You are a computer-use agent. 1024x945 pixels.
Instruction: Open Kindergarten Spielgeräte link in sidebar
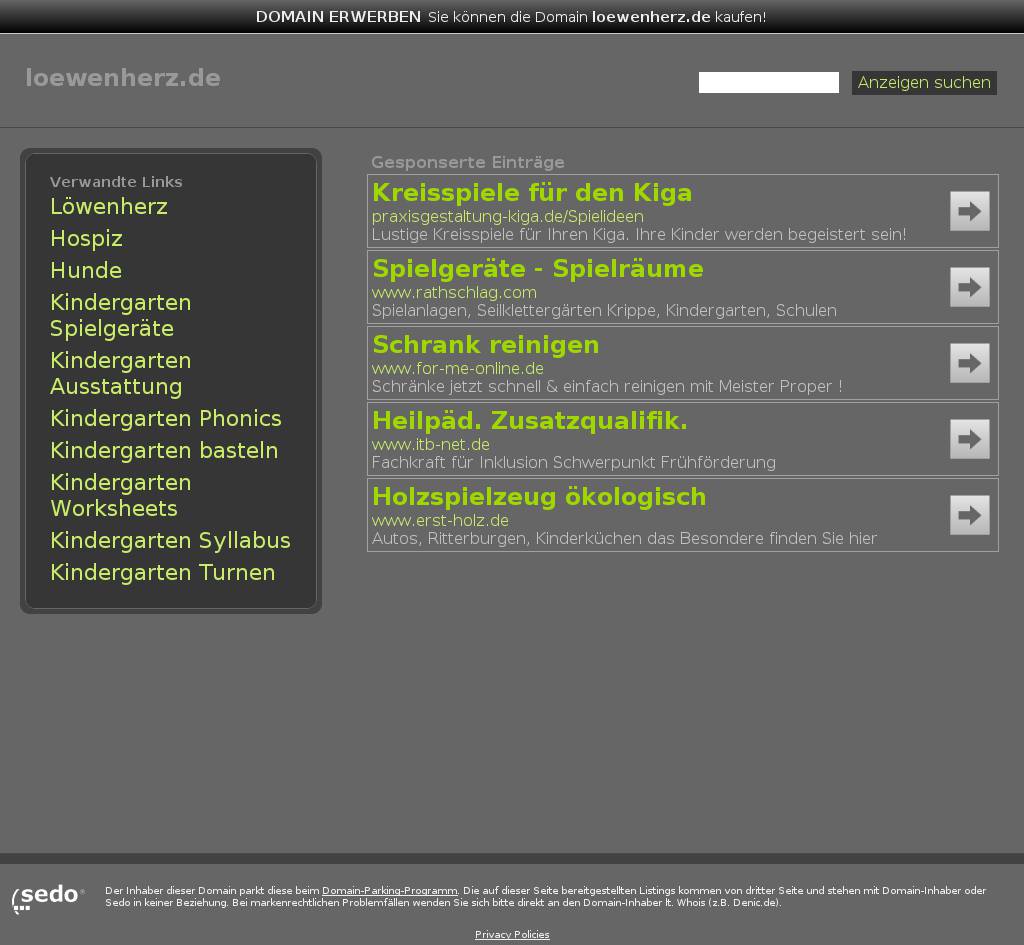[120, 316]
